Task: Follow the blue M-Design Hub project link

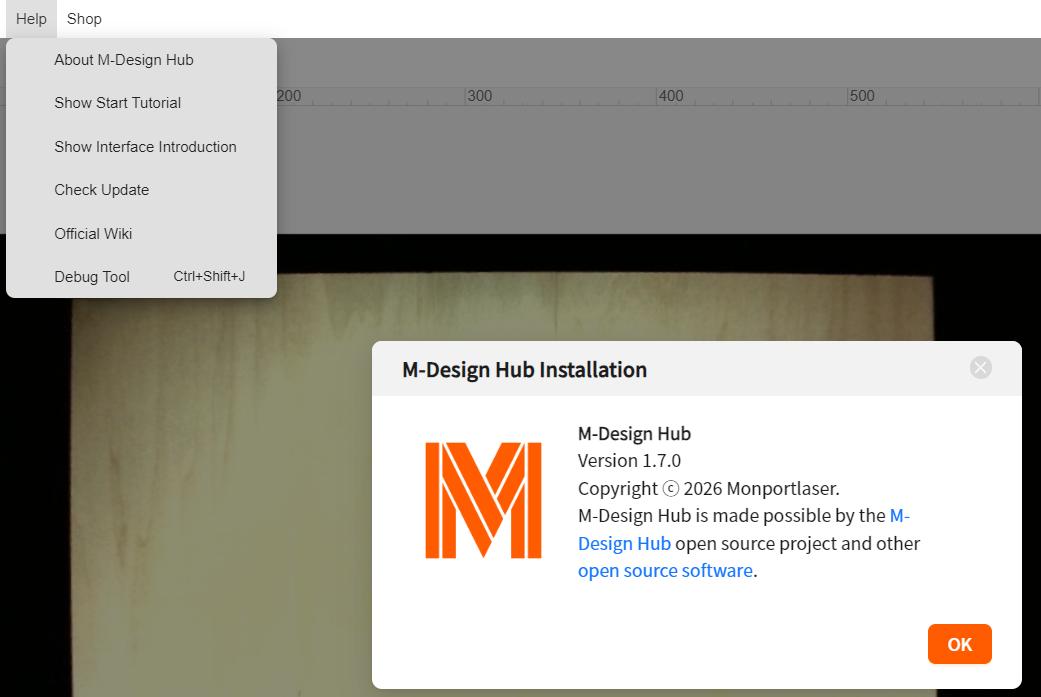Action: pyautogui.click(x=624, y=543)
